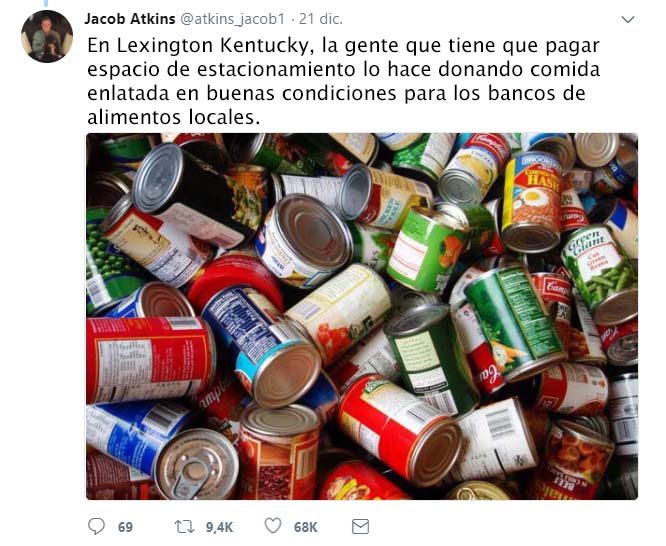
Task: Open the @atkins_jacob1 handle link
Action: 233,19
